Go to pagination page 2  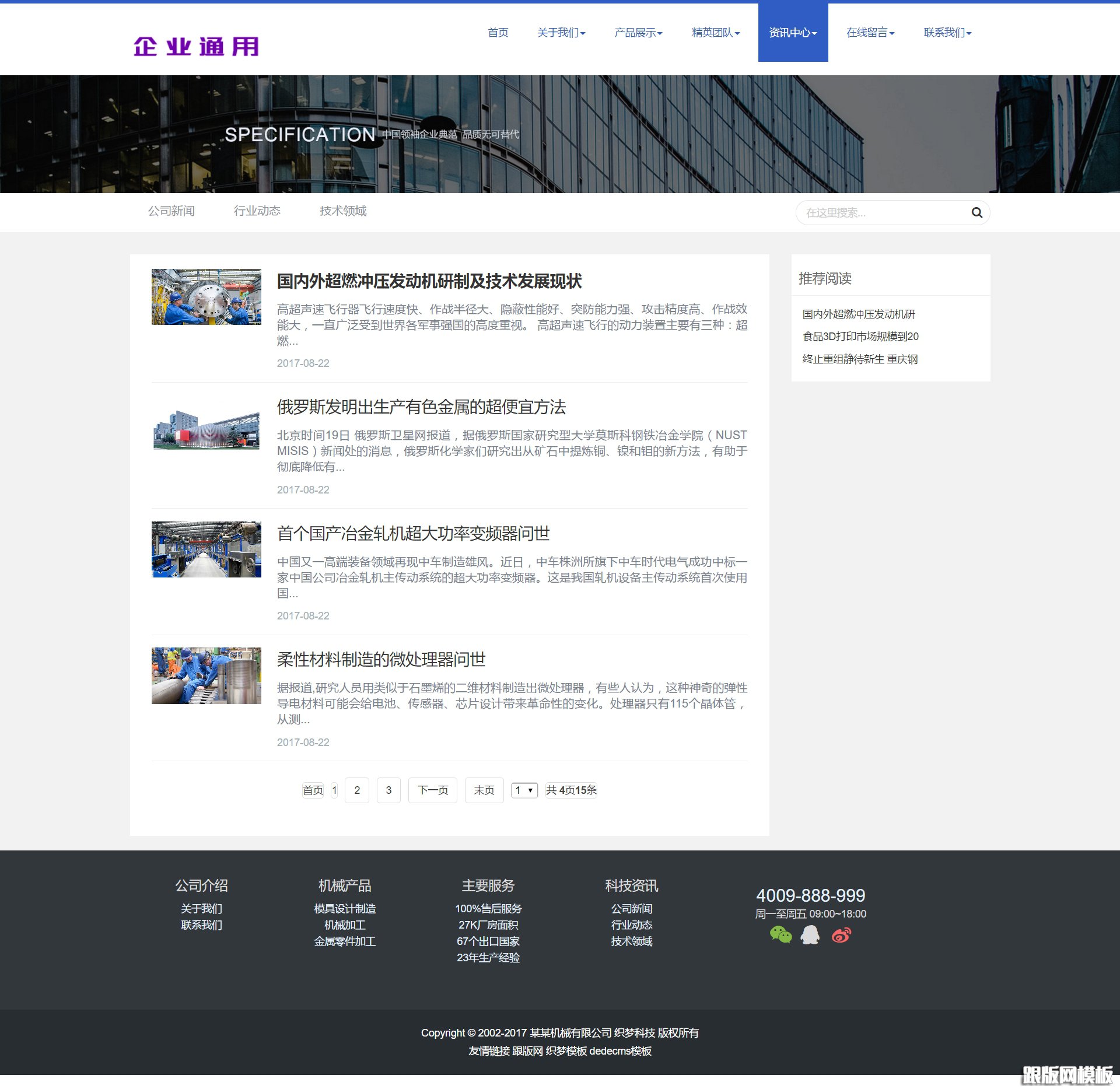point(357,790)
